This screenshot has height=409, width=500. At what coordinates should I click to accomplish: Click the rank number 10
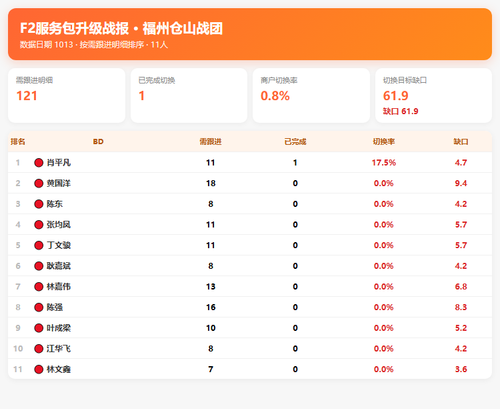pyautogui.click(x=18, y=349)
